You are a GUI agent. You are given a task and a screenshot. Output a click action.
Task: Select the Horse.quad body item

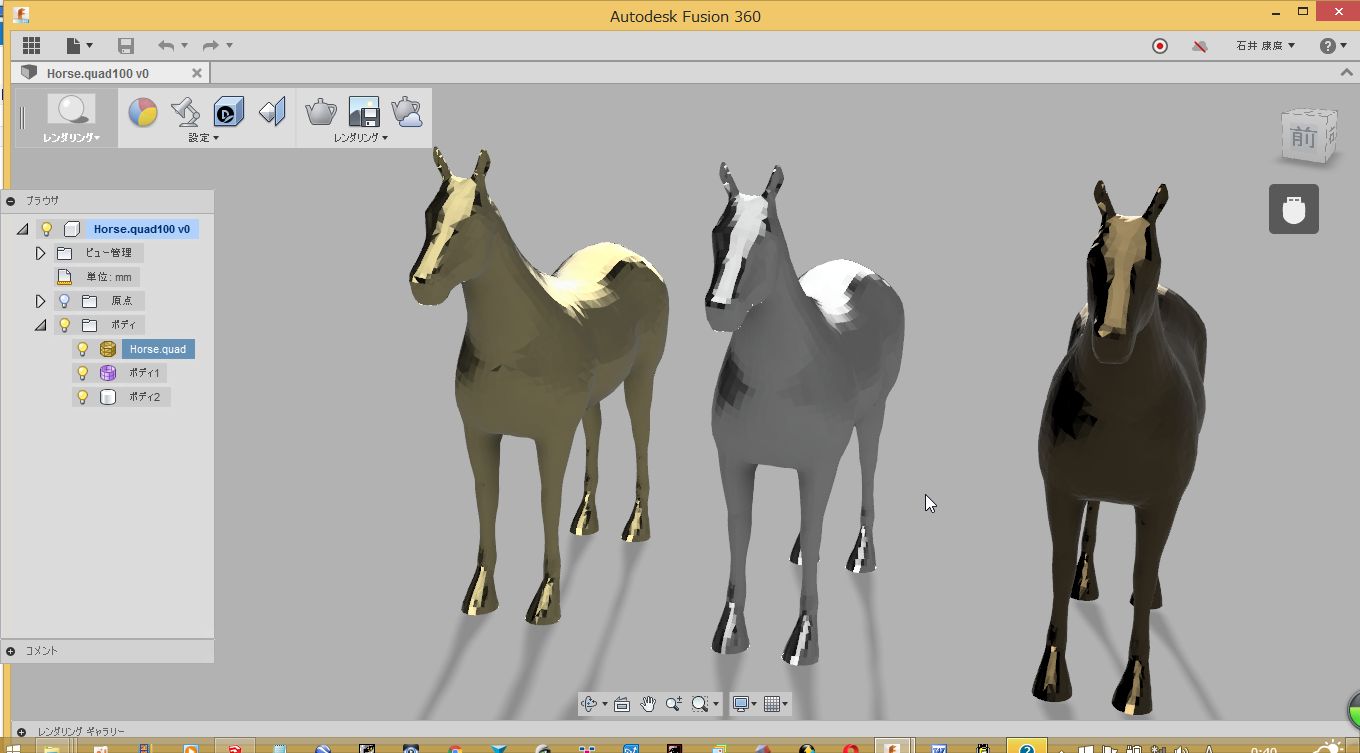[x=158, y=349]
